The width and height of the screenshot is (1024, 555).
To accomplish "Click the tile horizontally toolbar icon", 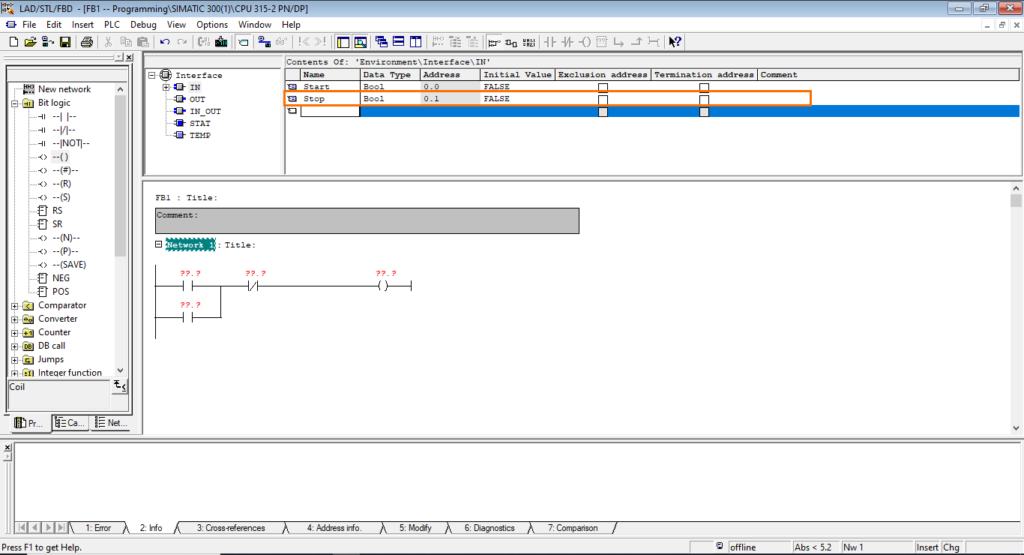I will tap(398, 42).
